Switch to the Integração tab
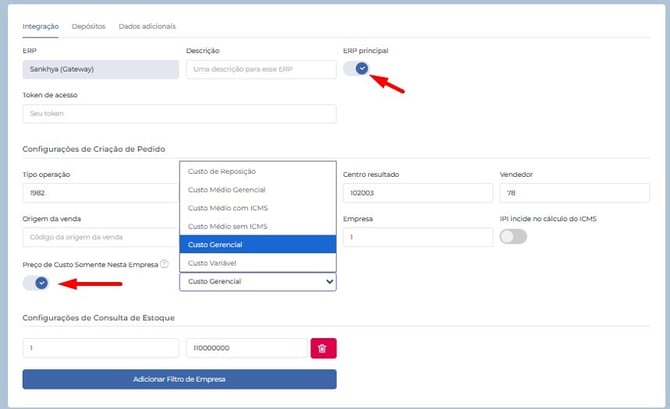670x409 pixels. 41,26
